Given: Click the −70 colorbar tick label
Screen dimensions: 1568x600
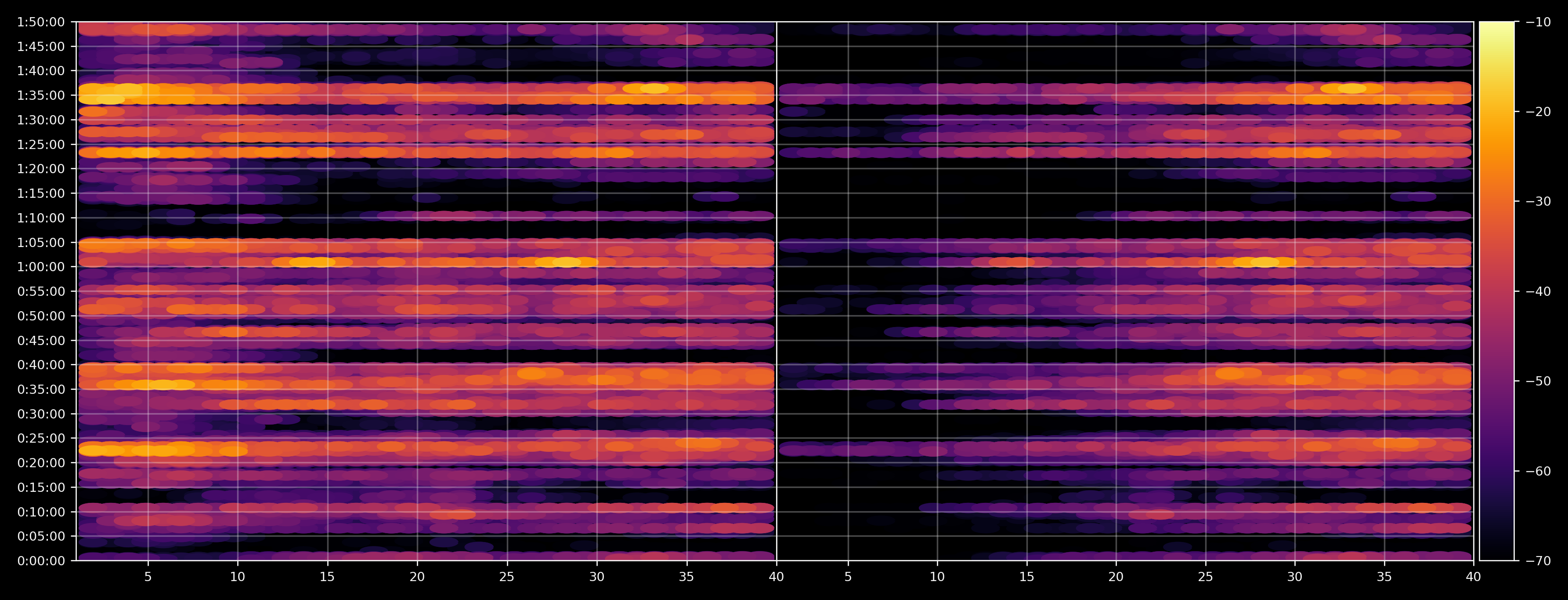Looking at the screenshot, I should point(1539,561).
